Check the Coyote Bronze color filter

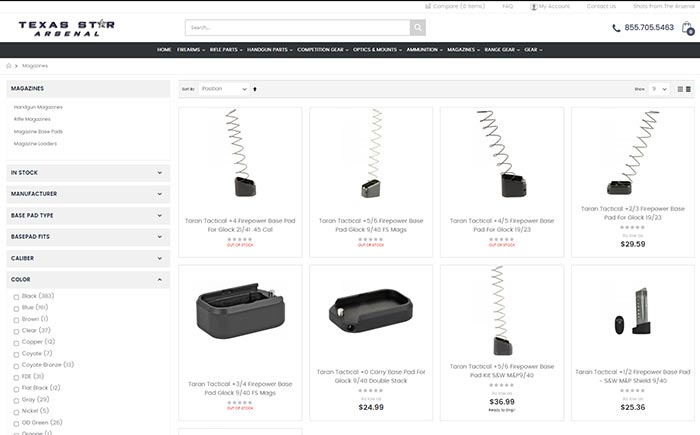pos(16,366)
